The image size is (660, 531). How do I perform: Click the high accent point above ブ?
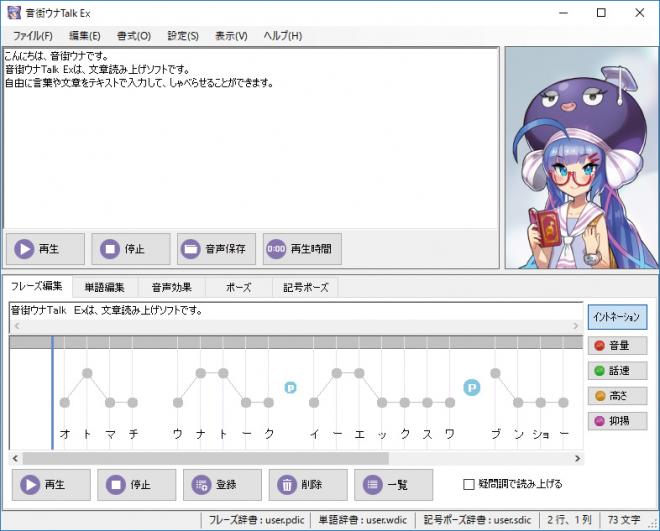[x=495, y=373]
